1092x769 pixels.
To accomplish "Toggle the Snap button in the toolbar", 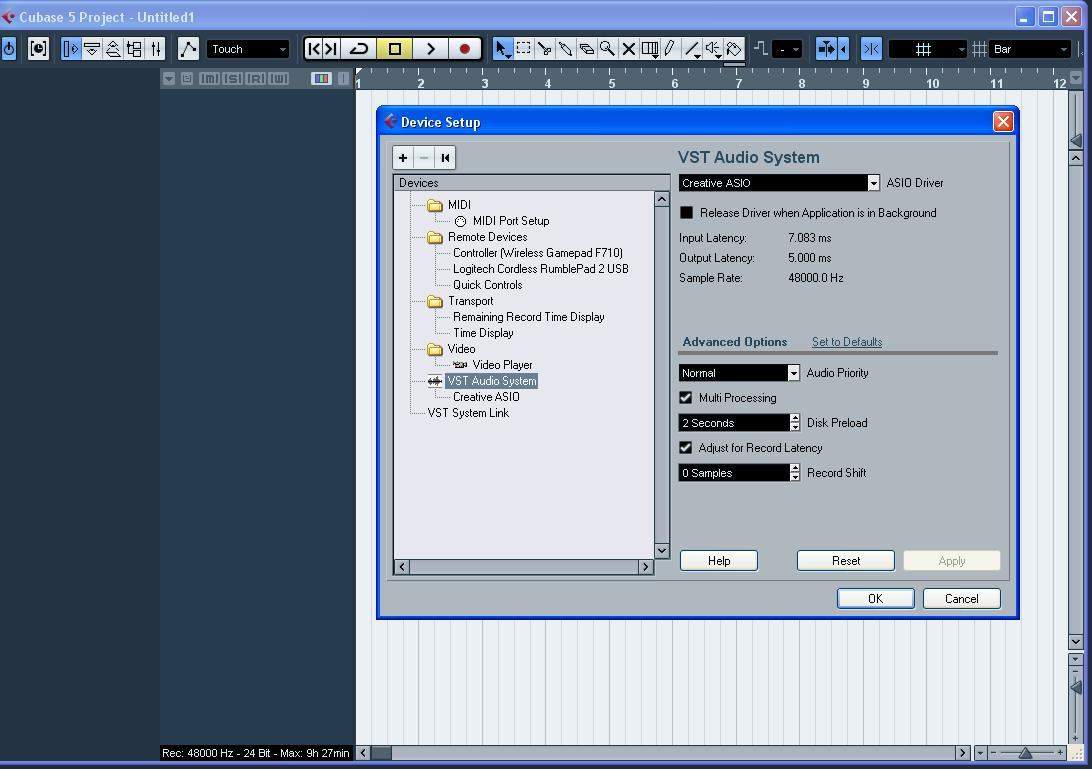I will (871, 49).
